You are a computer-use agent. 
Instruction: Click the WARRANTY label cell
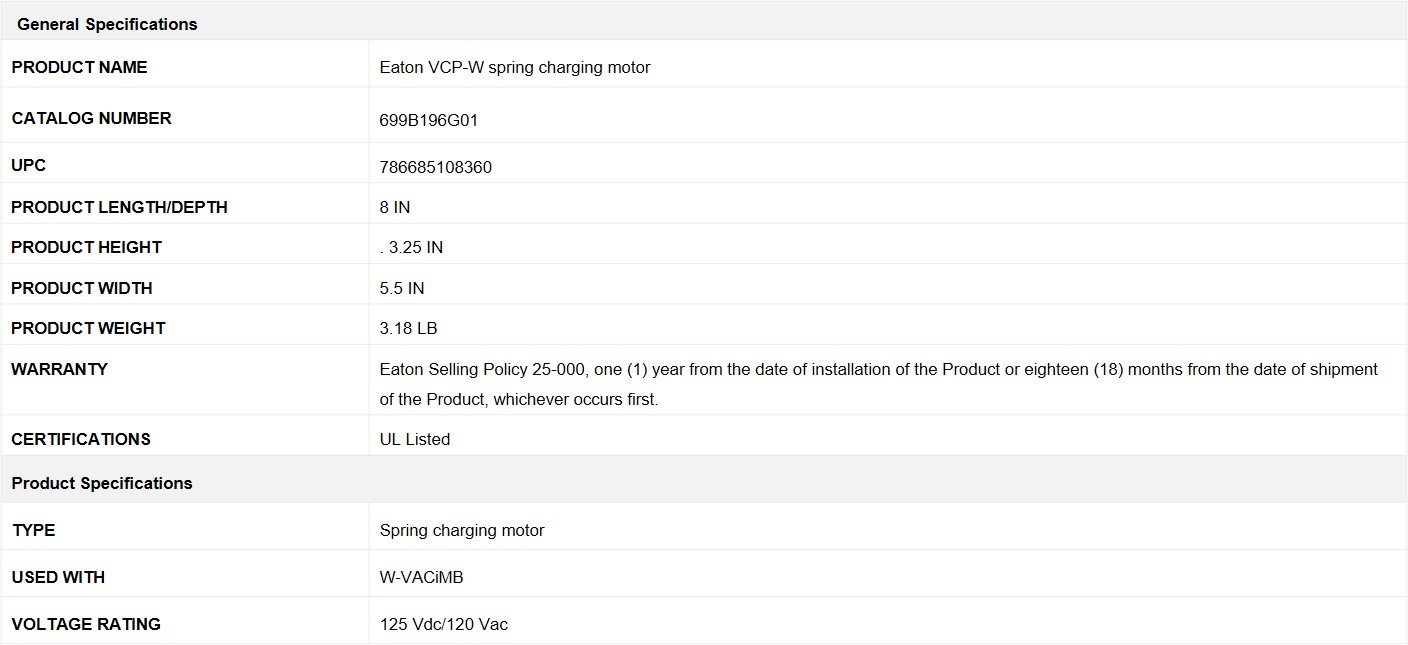[x=185, y=380]
